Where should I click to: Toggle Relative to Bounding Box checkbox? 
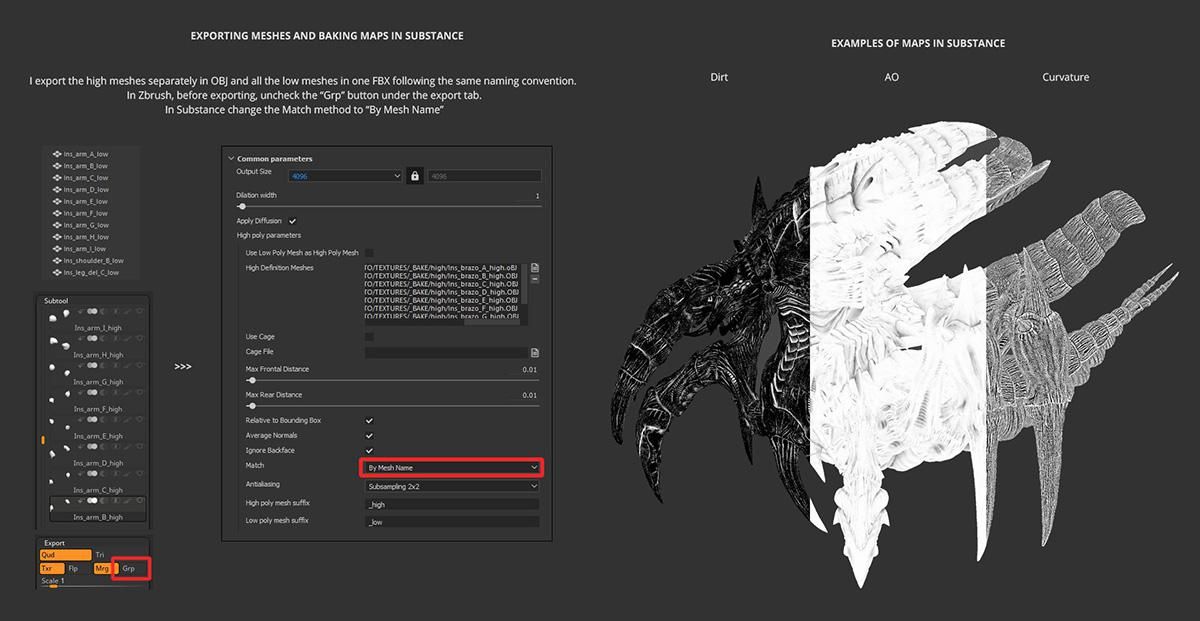pyautogui.click(x=369, y=421)
